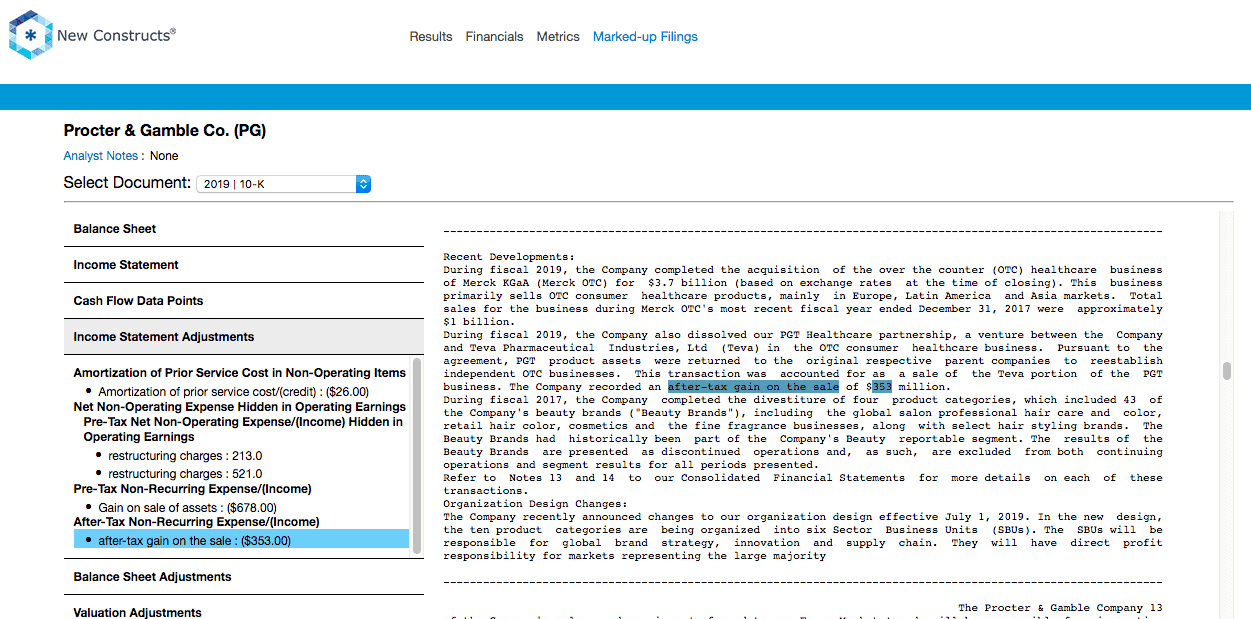Expand the Balance Sheet section
Viewport: 1251px width, 619px height.
(244, 229)
